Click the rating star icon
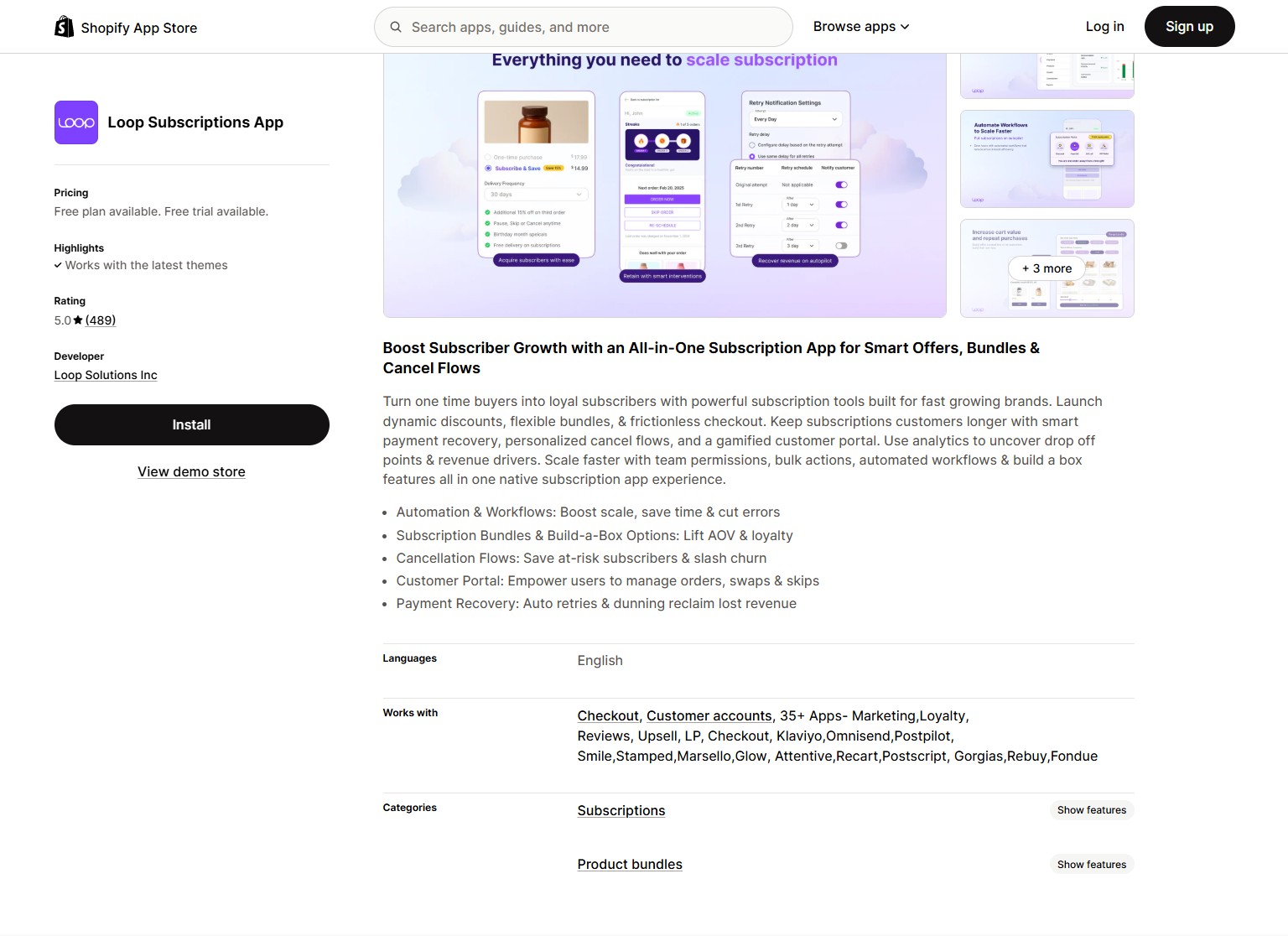This screenshot has width=1288, height=936. 78,320
